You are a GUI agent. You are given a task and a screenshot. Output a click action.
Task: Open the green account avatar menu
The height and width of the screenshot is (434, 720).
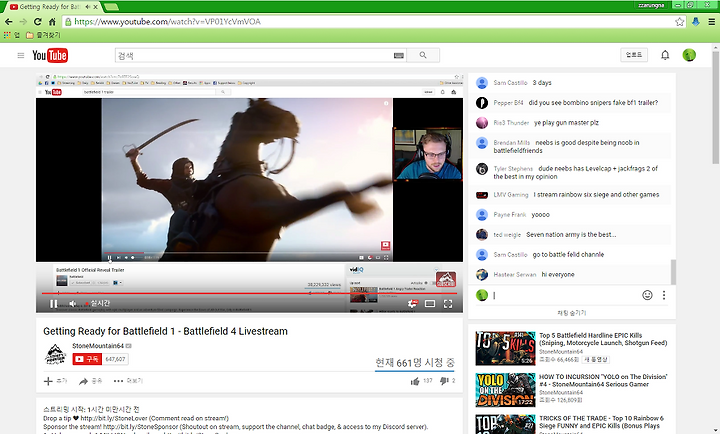689,55
